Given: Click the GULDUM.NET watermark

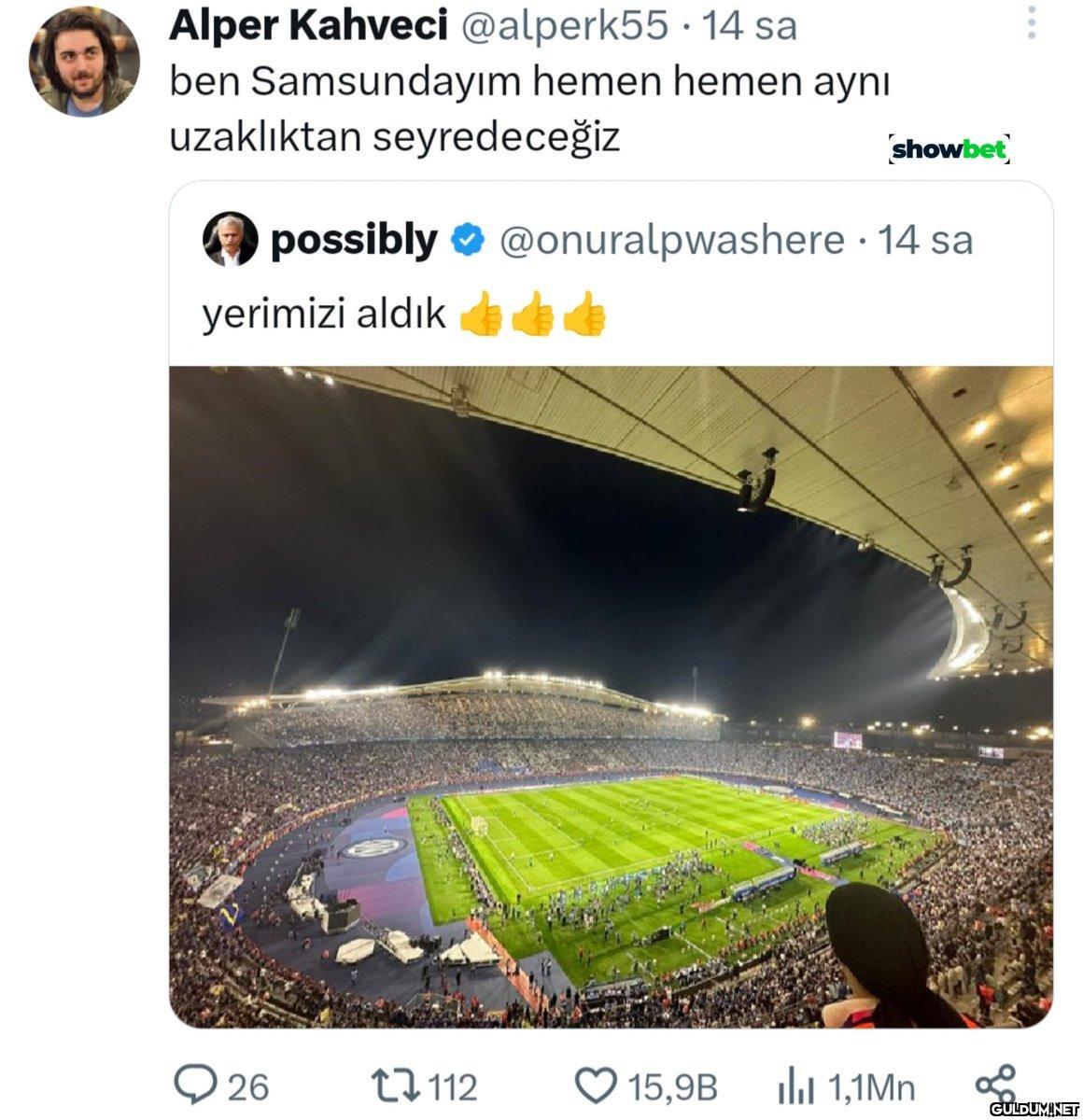Looking at the screenshot, I should point(1033,1108).
